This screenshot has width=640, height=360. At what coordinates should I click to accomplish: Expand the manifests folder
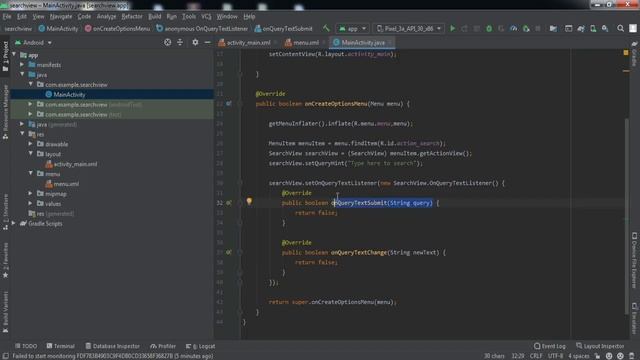pos(22,64)
